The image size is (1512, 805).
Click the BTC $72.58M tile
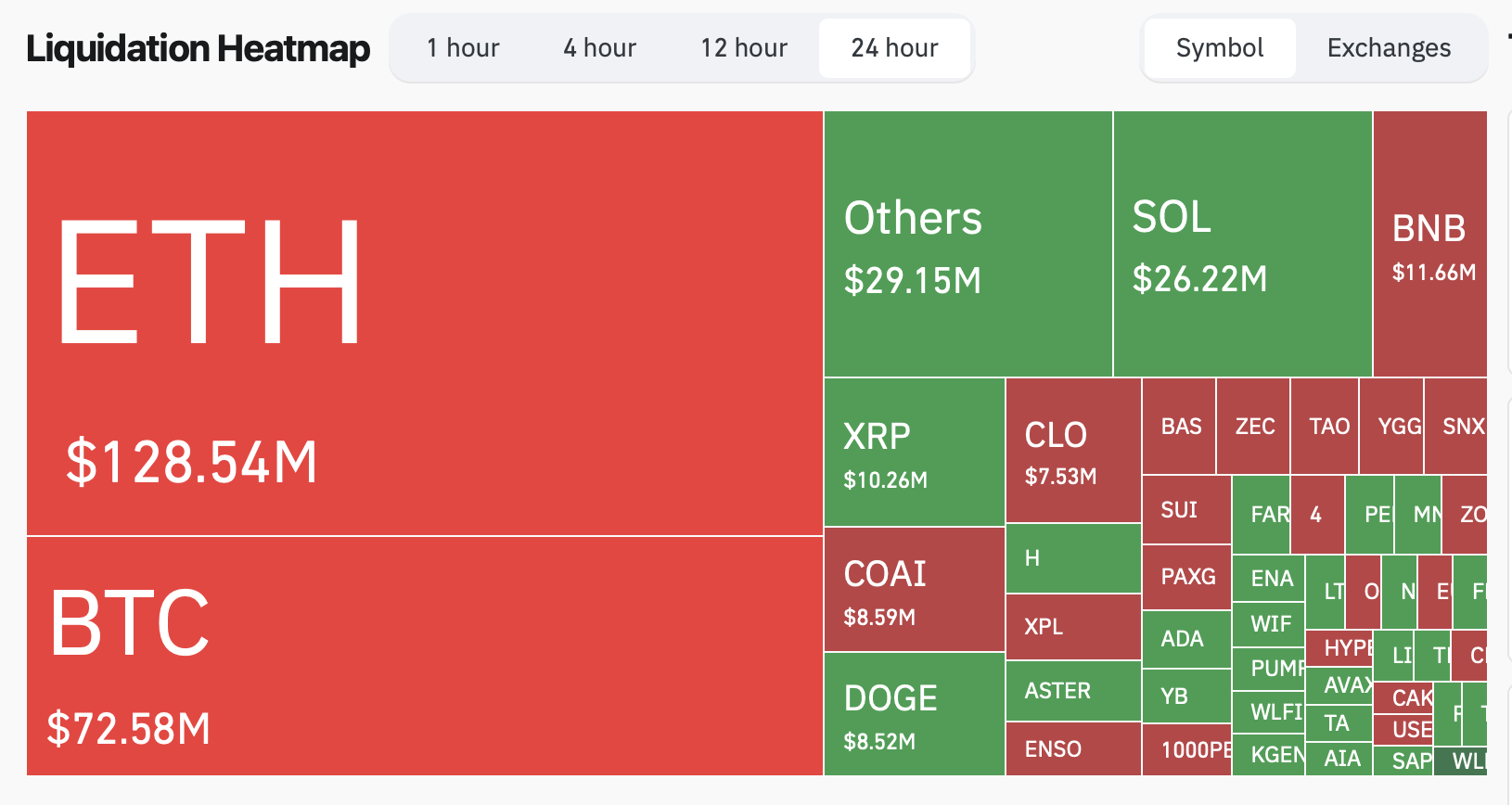[424, 656]
